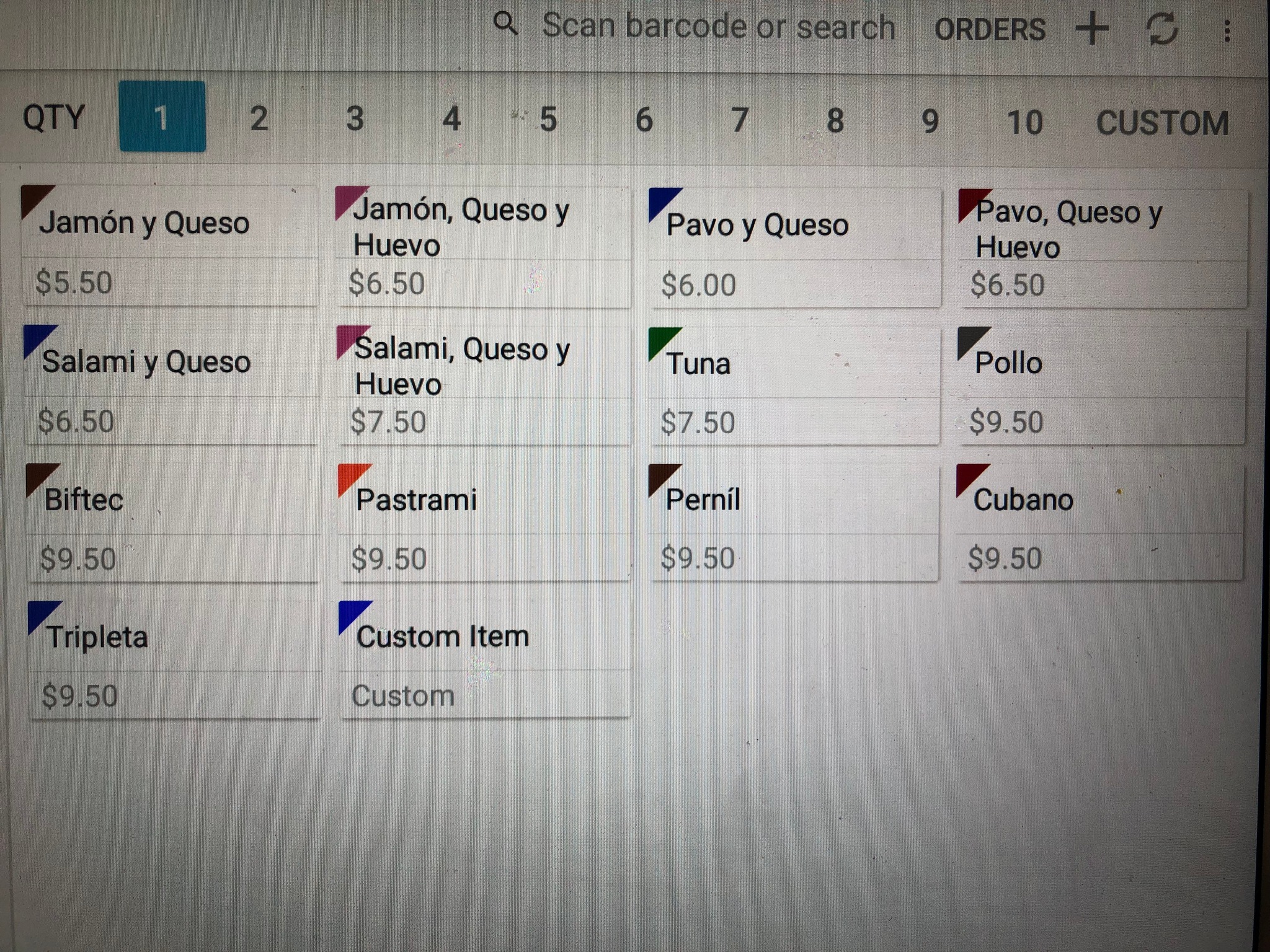This screenshot has height=952, width=1270.
Task: Click the magnifying glass search icon
Action: (x=505, y=25)
